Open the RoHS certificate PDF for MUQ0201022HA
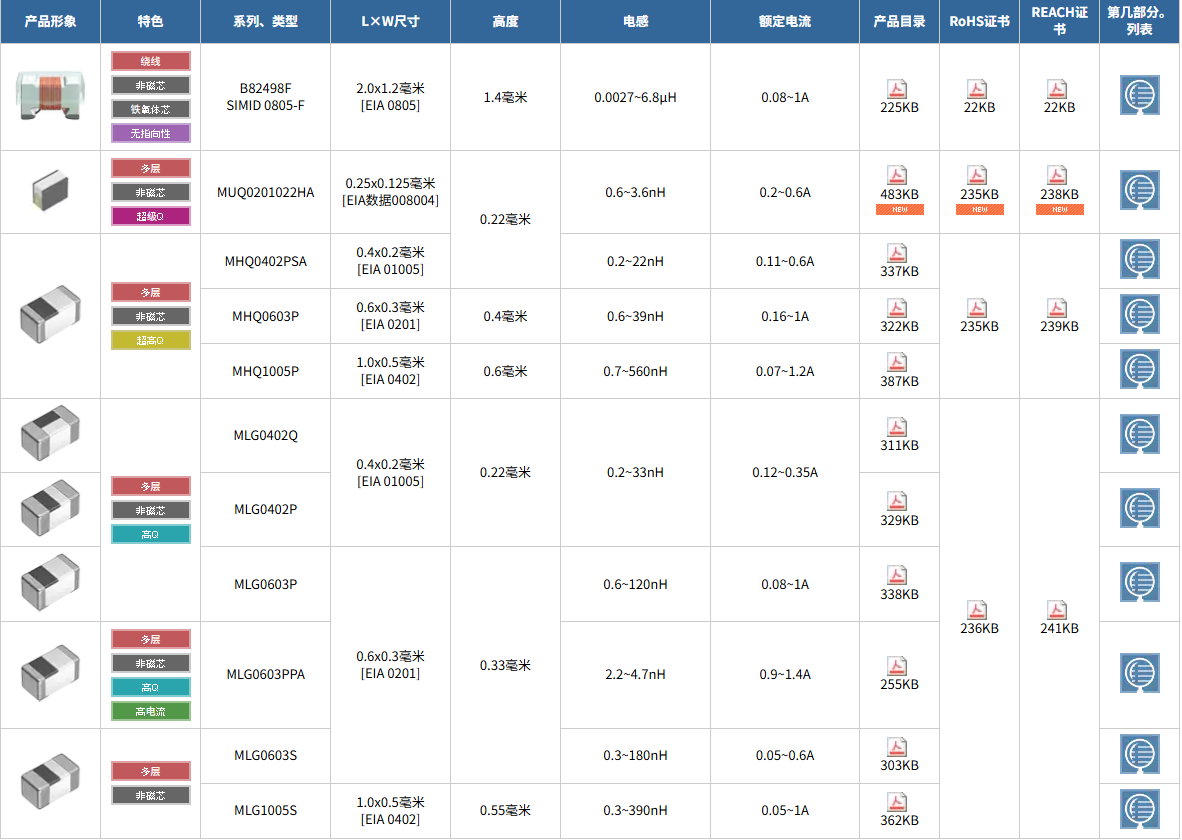Viewport: 1182px width, 840px height. (977, 176)
